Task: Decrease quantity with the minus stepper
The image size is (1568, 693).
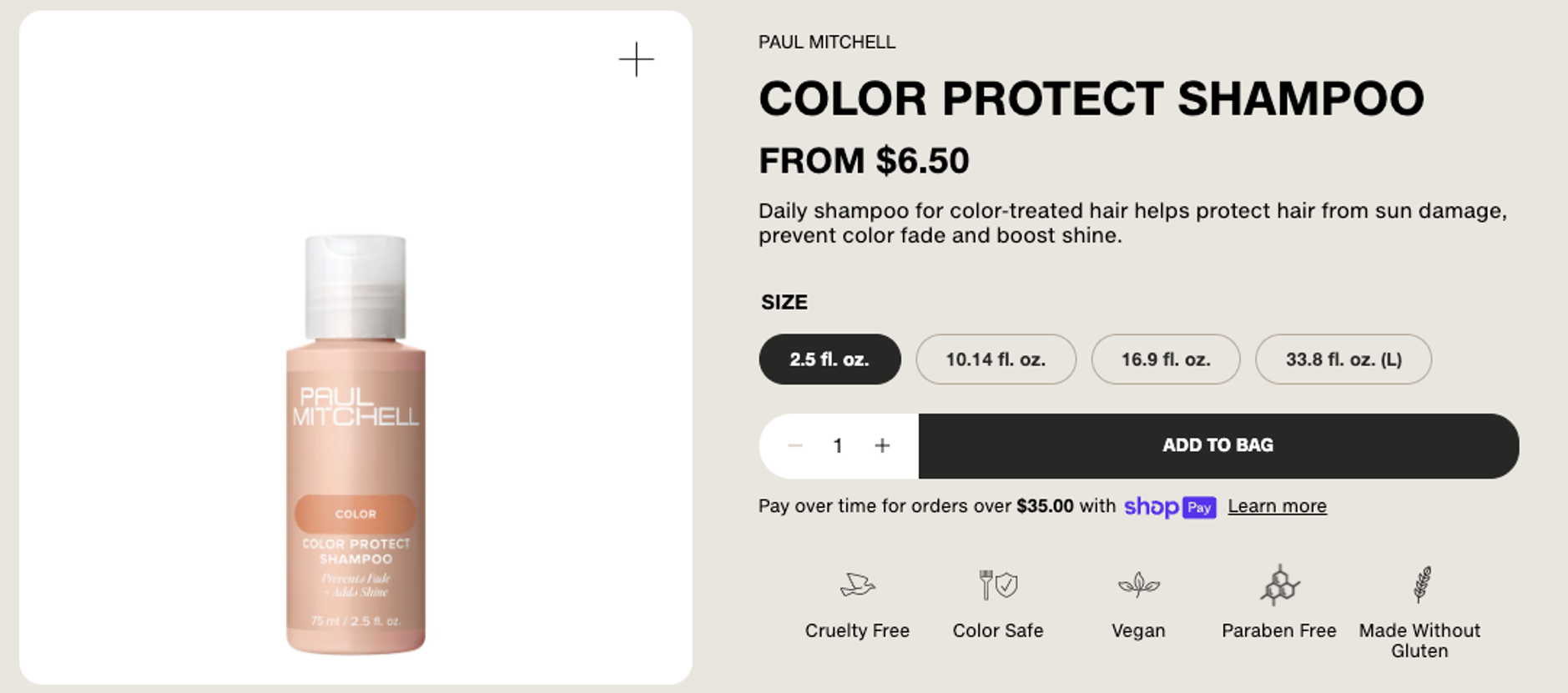Action: [x=794, y=445]
